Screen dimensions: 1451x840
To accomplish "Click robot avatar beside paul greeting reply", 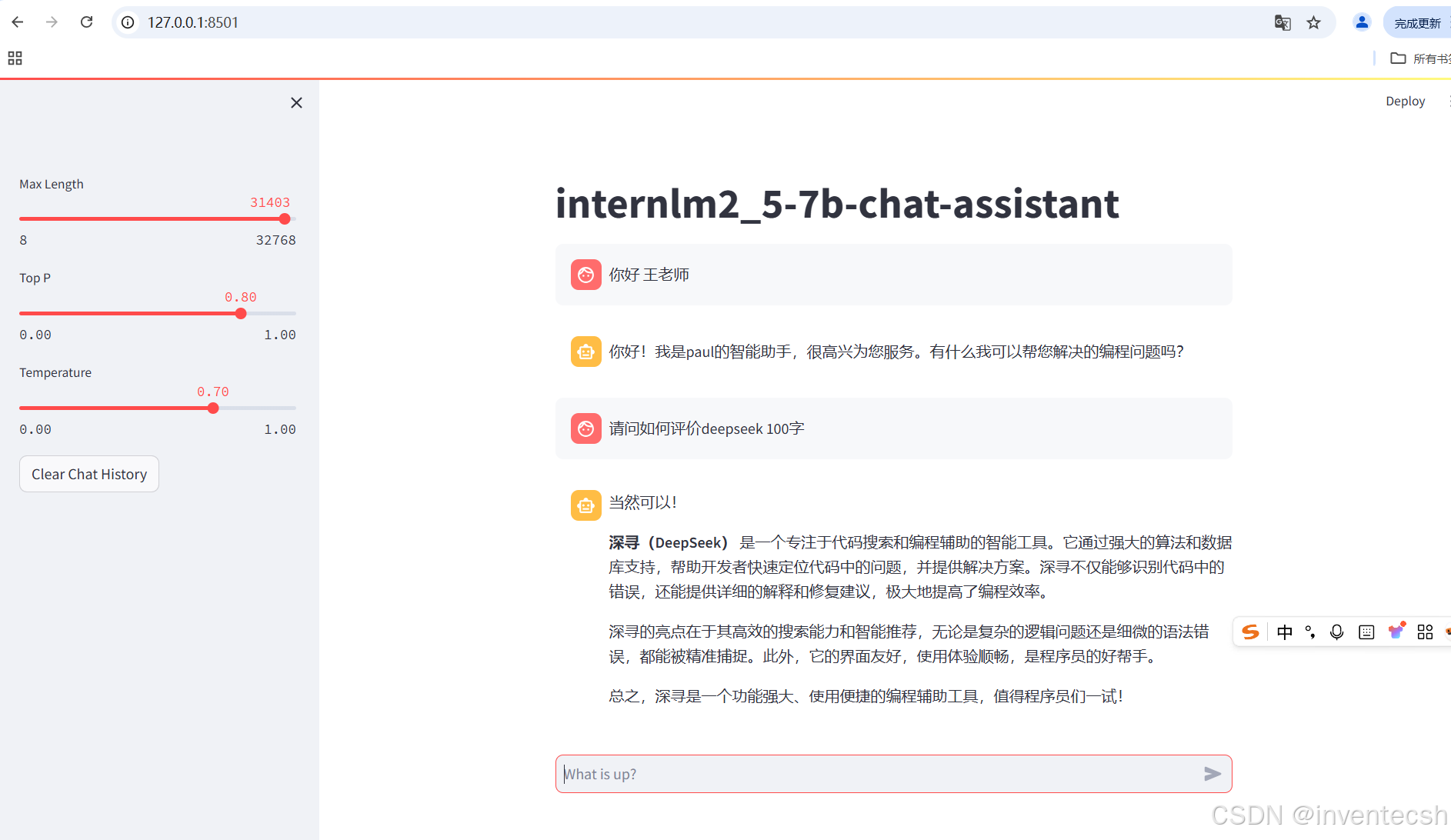I will 586,352.
